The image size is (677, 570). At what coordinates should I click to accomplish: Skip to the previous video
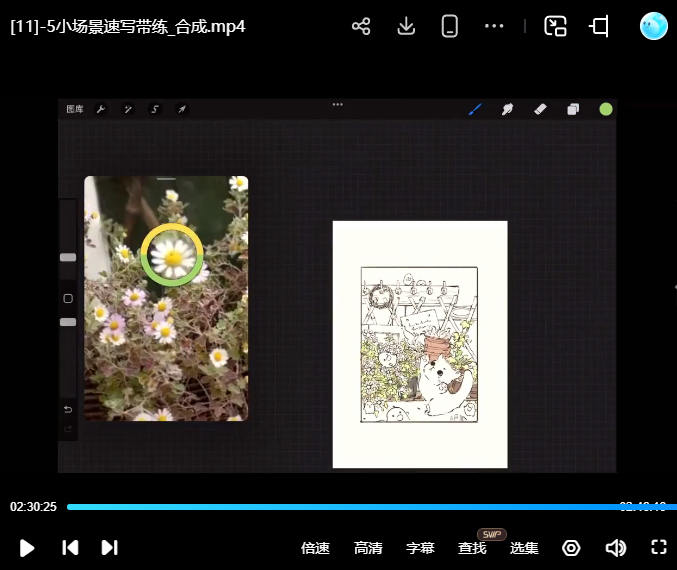tap(70, 547)
